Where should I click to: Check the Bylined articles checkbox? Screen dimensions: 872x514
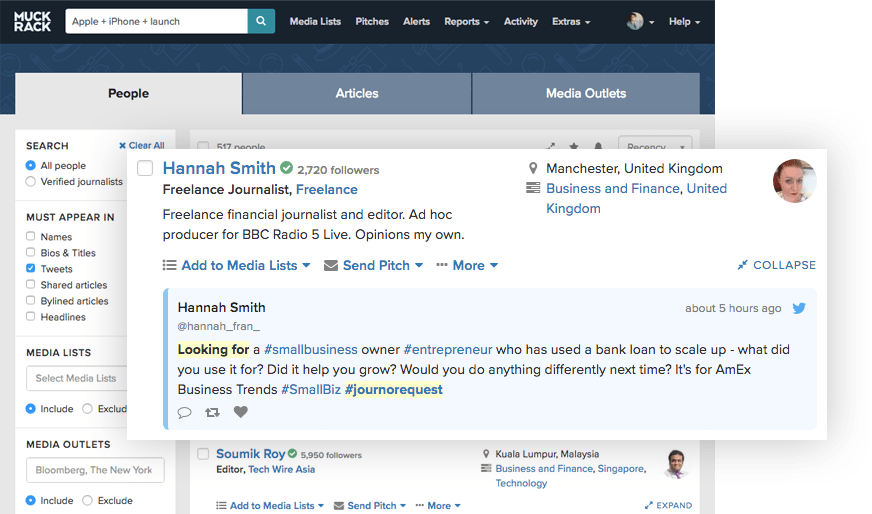click(x=31, y=300)
